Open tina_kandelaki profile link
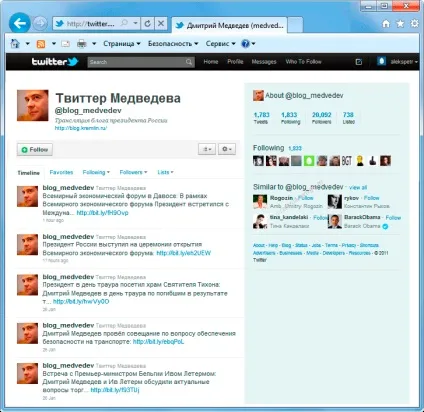The image size is (424, 412). pyautogui.click(x=289, y=217)
